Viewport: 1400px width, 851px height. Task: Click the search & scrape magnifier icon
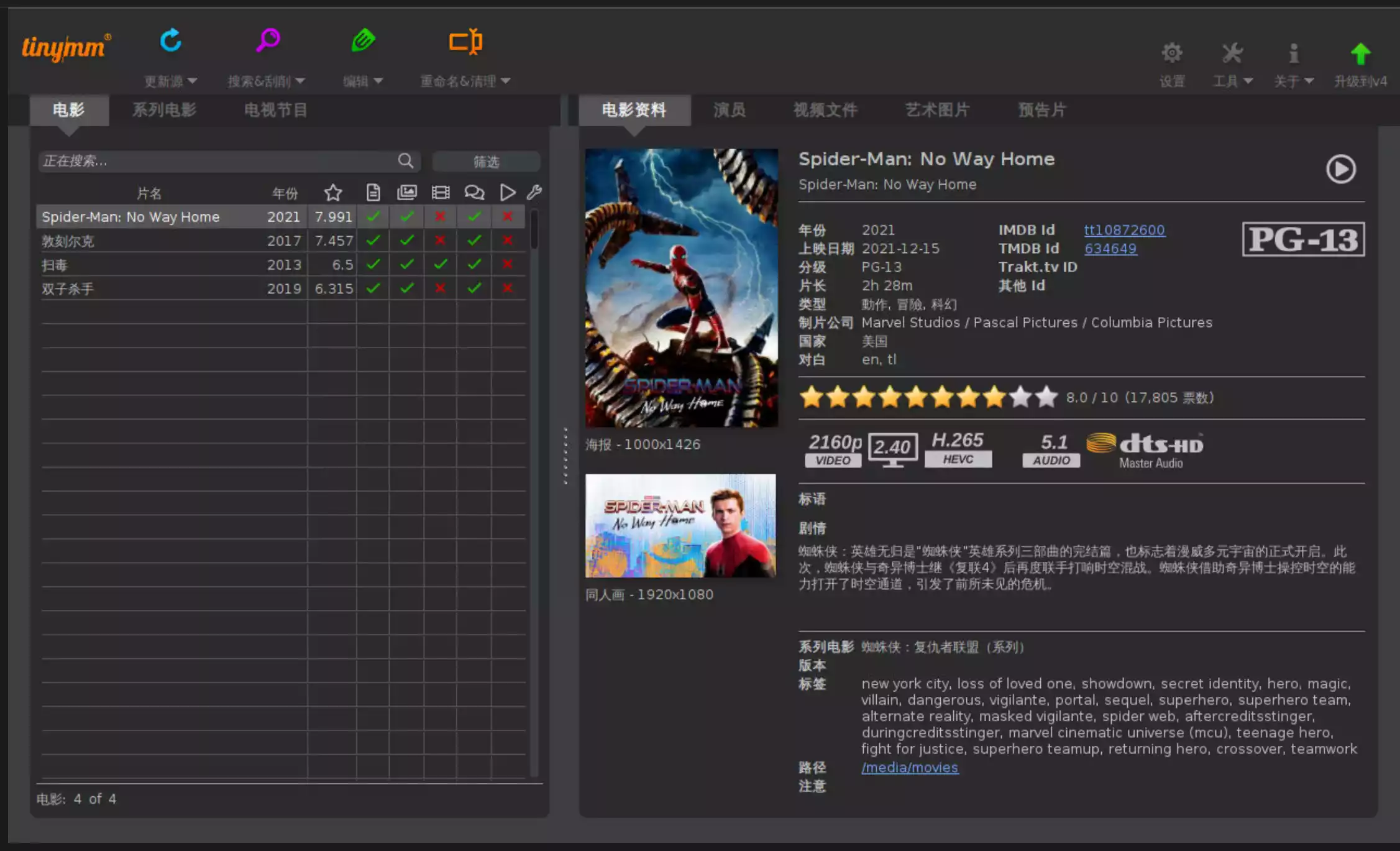268,41
